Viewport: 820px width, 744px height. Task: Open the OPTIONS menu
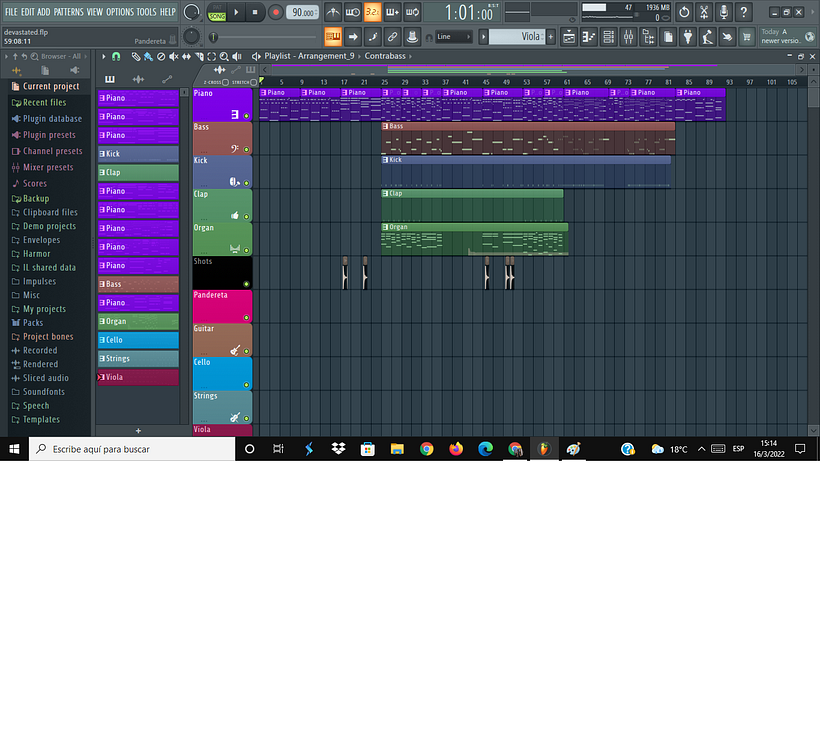point(120,12)
